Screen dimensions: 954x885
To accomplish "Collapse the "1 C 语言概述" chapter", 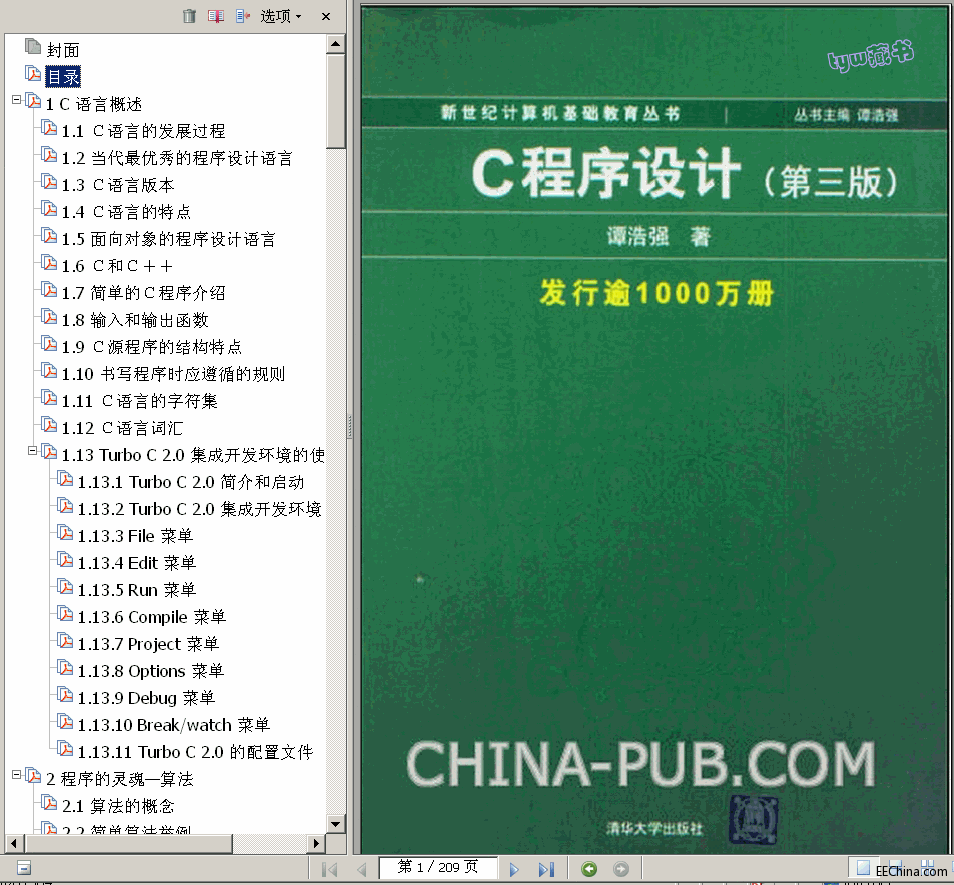I will pyautogui.click(x=14, y=101).
